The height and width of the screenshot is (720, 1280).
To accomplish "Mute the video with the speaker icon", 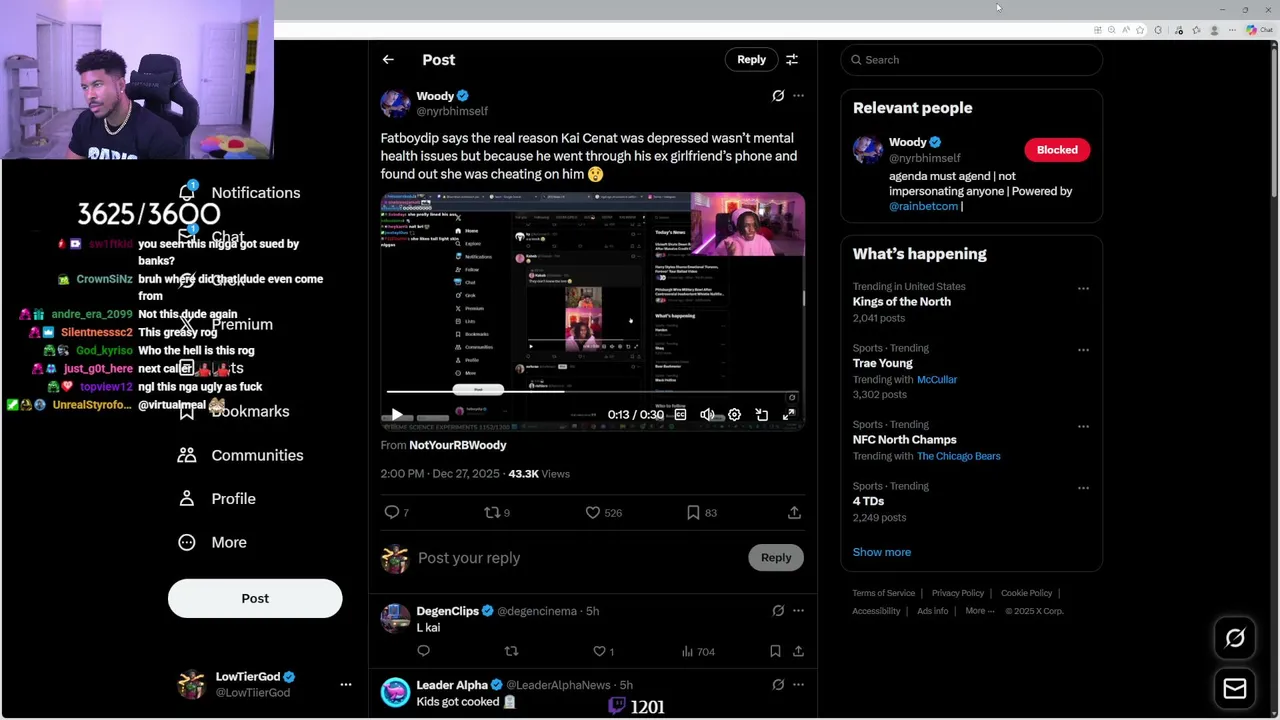I will point(707,414).
